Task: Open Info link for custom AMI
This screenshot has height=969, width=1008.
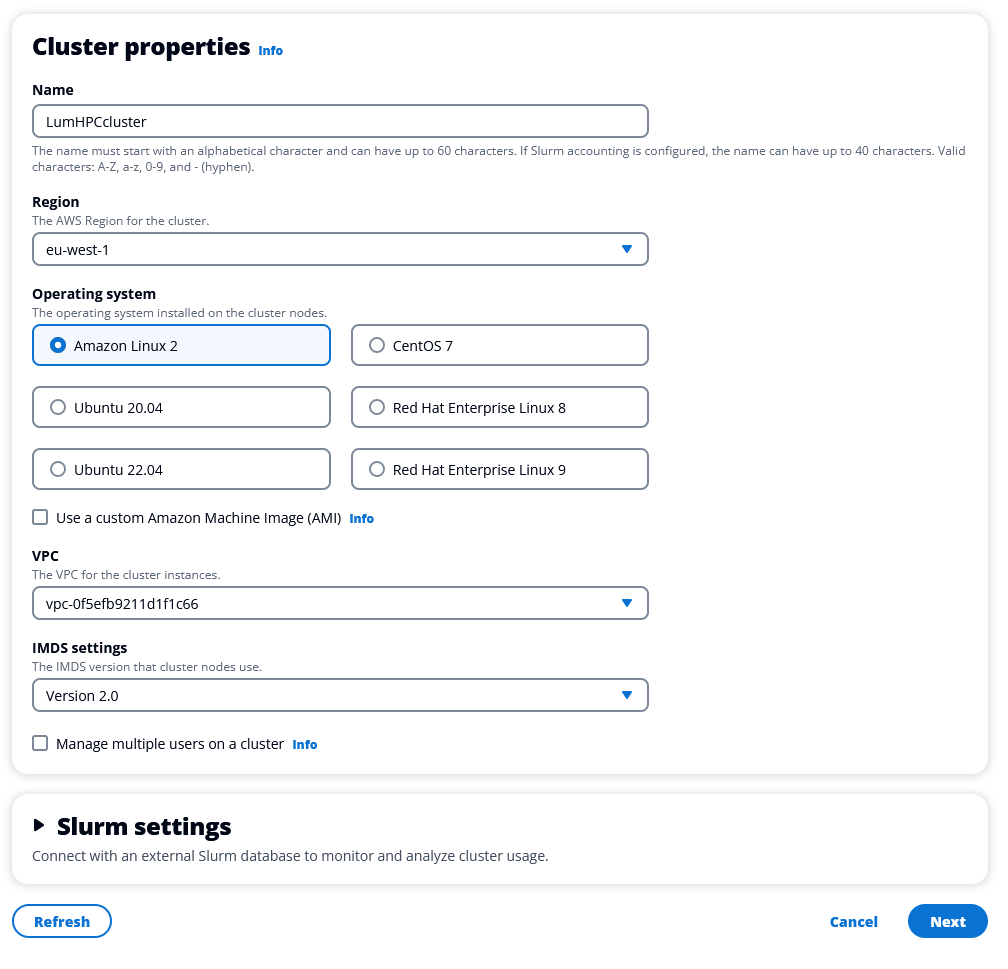Action: [x=361, y=519]
